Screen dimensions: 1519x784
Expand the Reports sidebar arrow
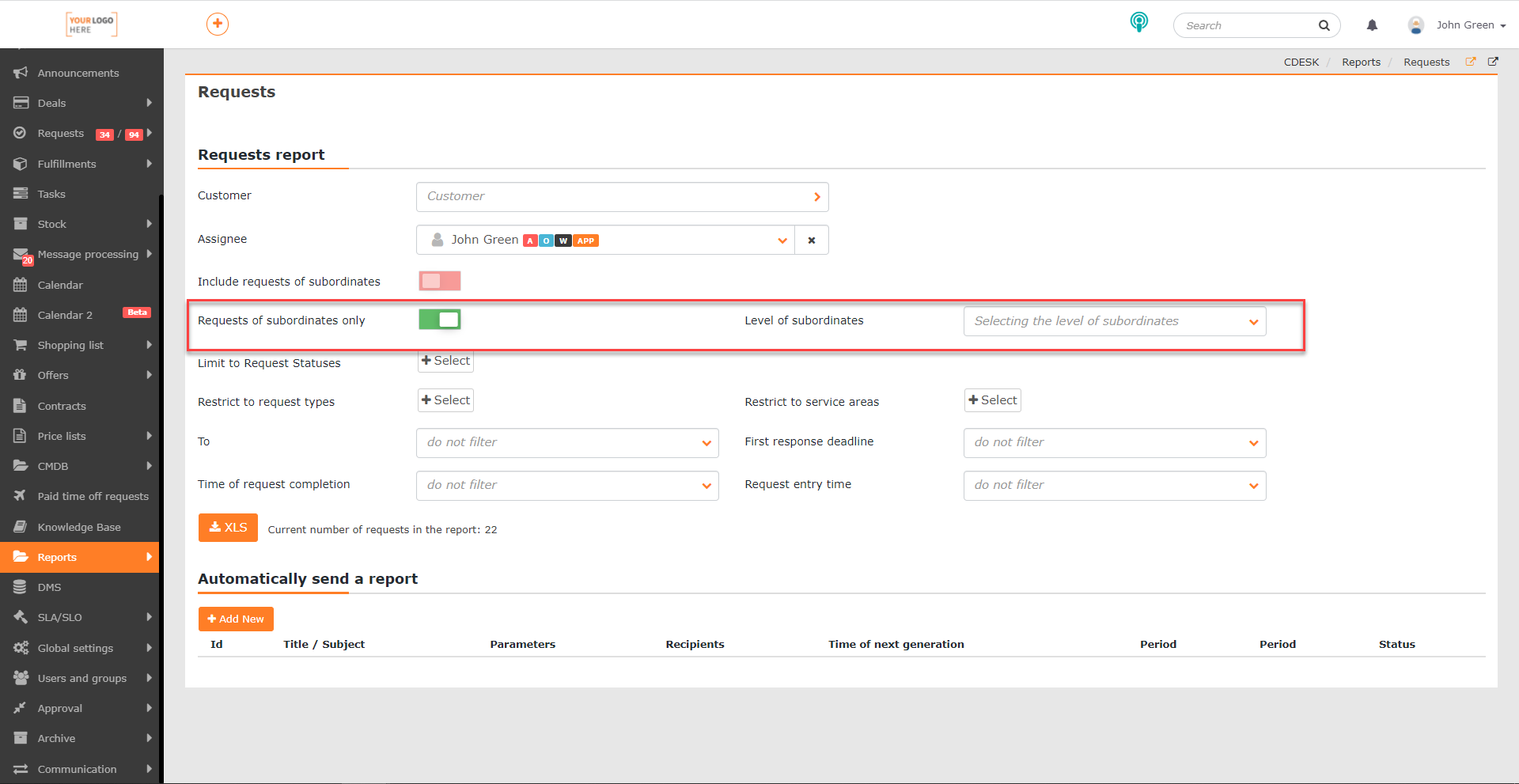click(x=149, y=557)
